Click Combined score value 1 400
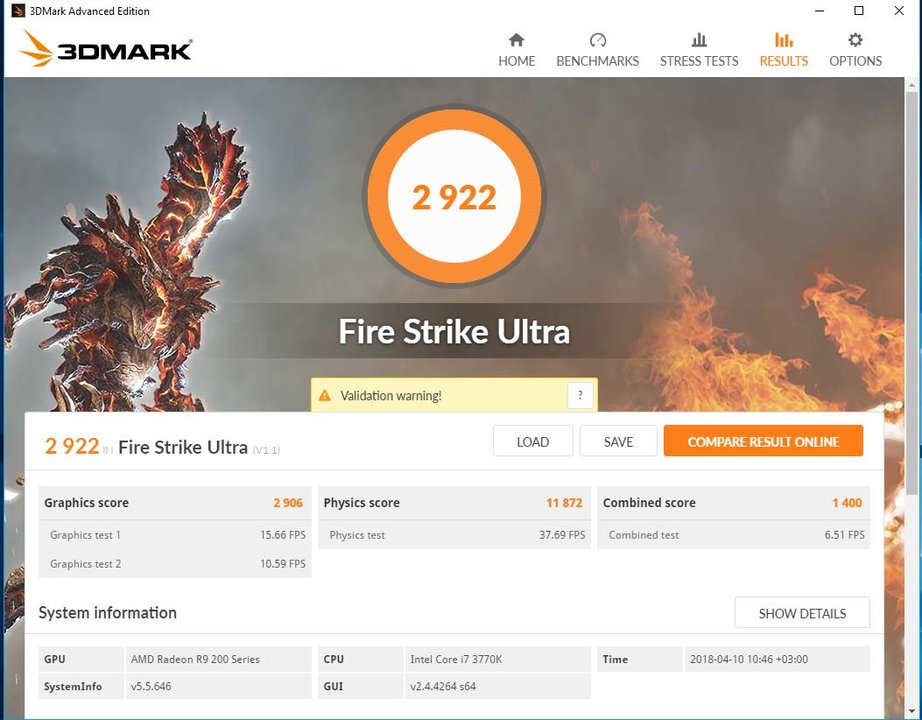 pyautogui.click(x=847, y=502)
